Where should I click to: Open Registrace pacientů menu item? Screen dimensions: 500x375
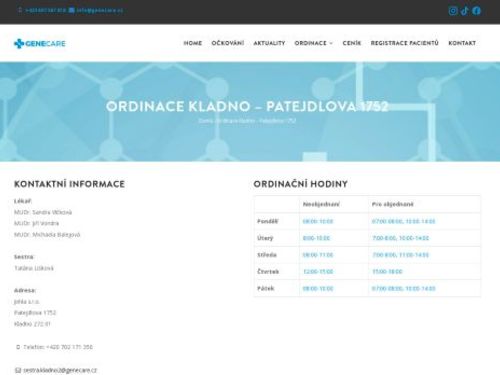(405, 43)
